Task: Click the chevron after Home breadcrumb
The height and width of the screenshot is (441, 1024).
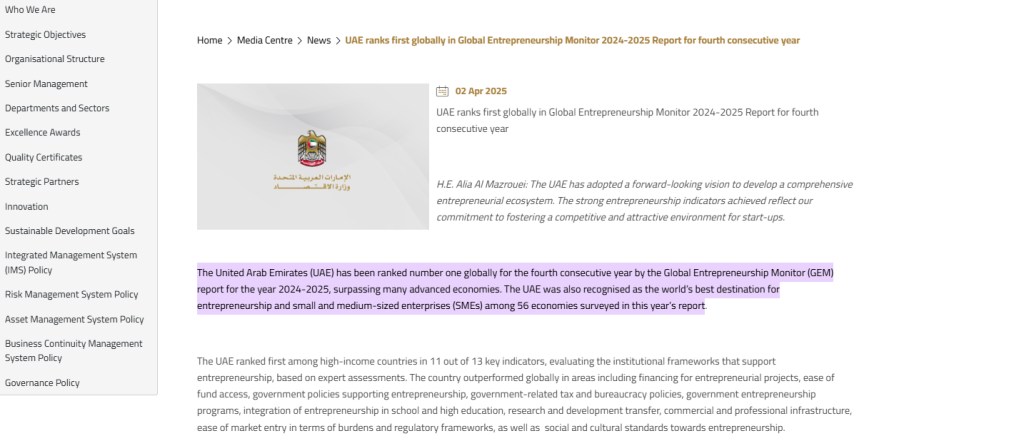Action: 230,41
